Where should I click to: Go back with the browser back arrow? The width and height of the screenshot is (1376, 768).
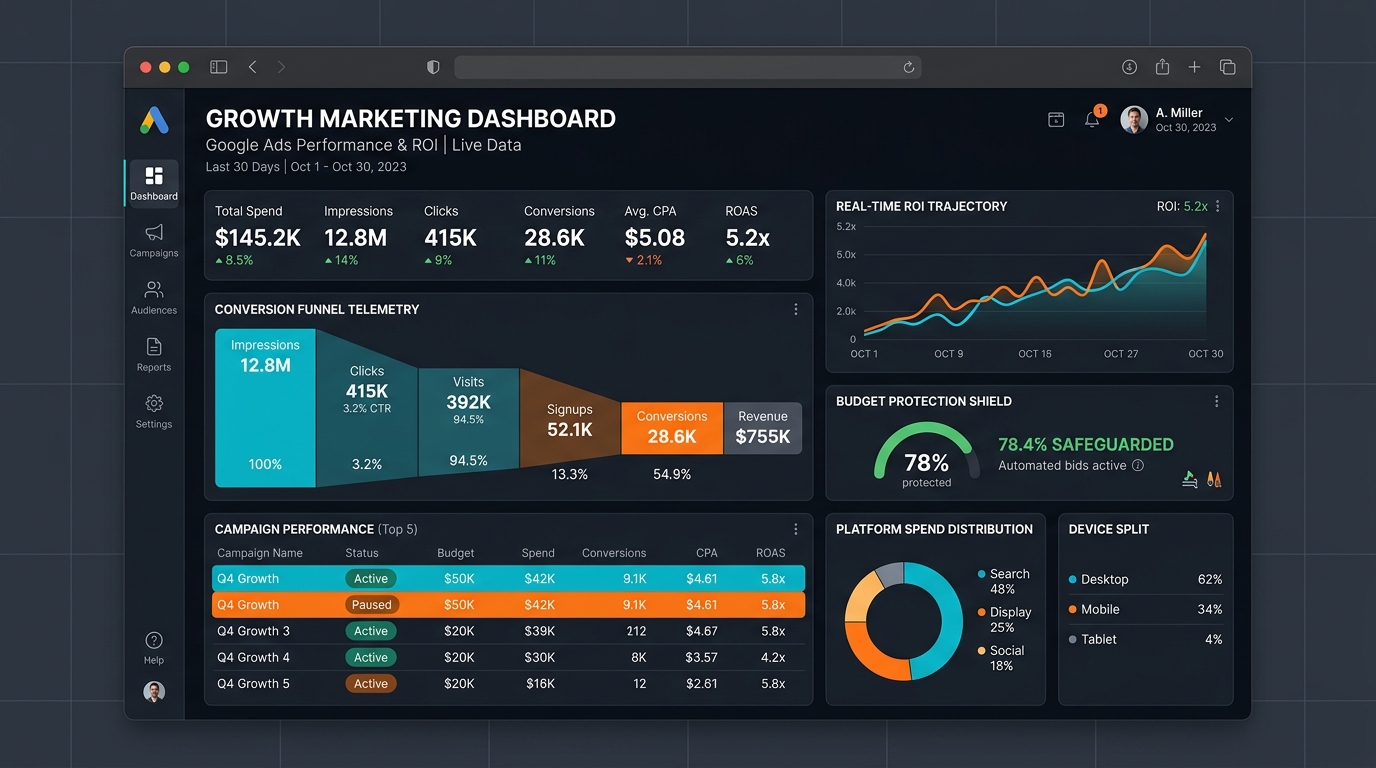pos(253,67)
